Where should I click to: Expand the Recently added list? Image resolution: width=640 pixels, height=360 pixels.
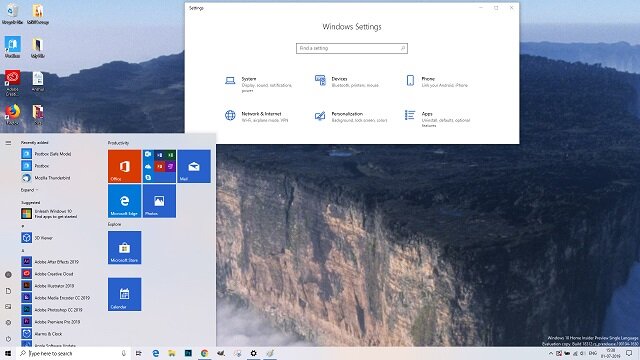(29, 190)
